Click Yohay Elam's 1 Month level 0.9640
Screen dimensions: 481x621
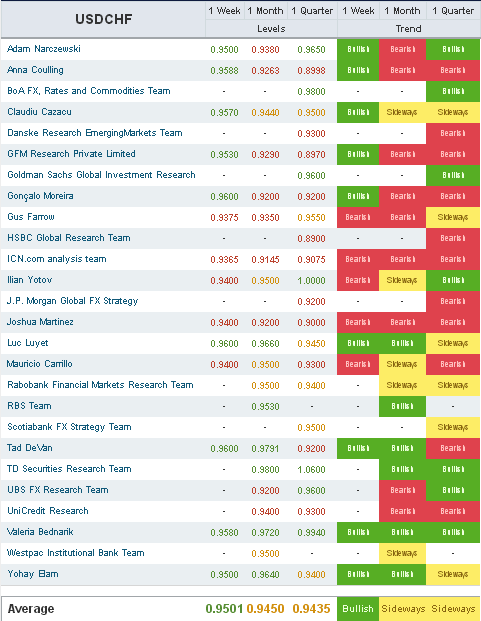(x=265, y=574)
